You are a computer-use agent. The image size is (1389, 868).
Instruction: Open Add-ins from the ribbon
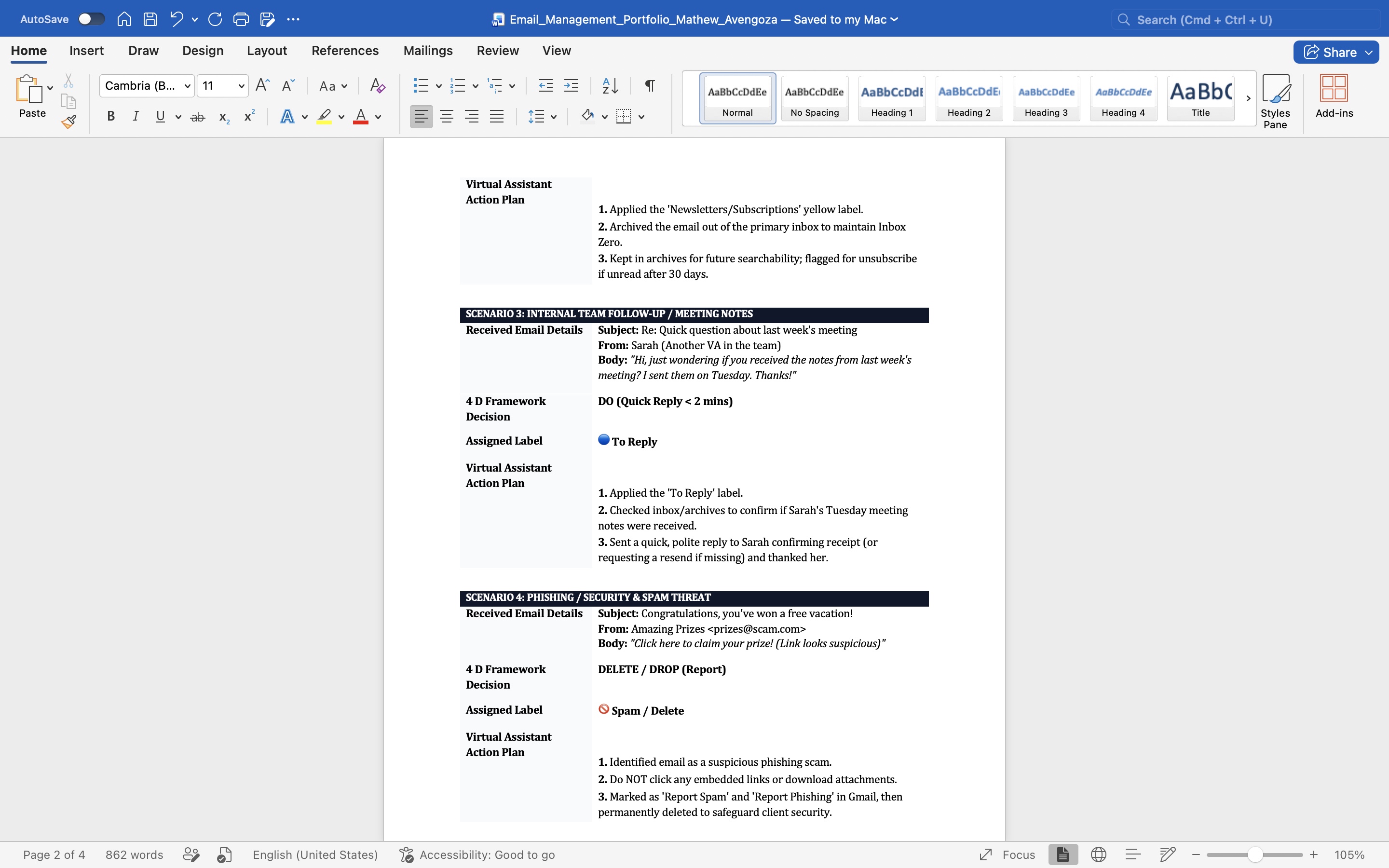coord(1334,96)
